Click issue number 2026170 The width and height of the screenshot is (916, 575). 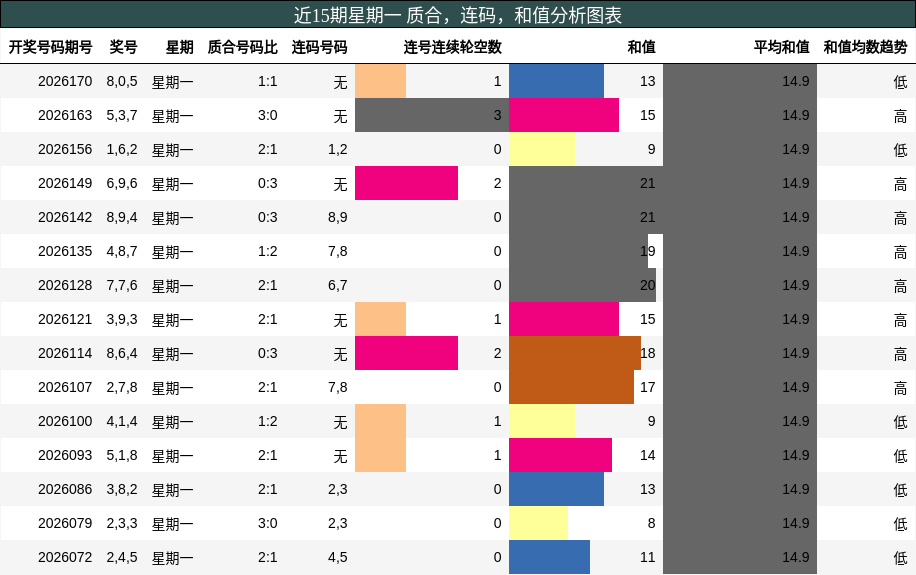(65, 81)
